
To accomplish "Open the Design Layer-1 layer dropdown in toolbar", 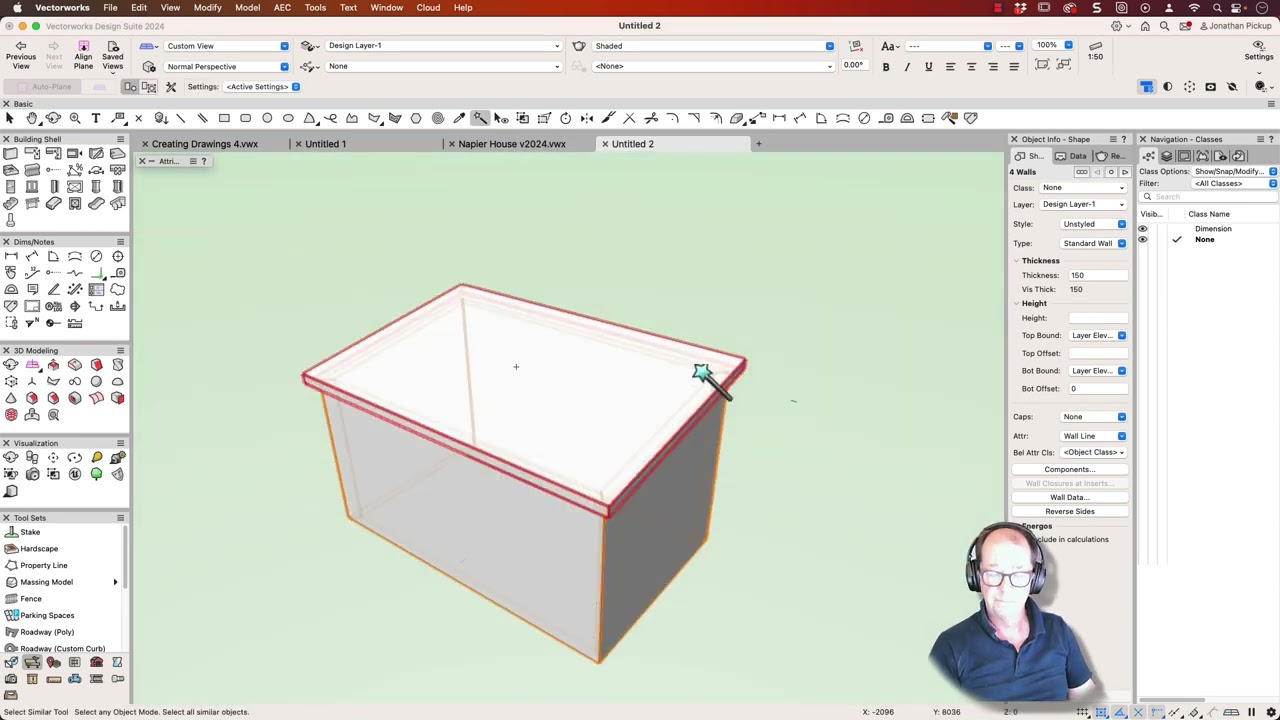I will pos(443,46).
